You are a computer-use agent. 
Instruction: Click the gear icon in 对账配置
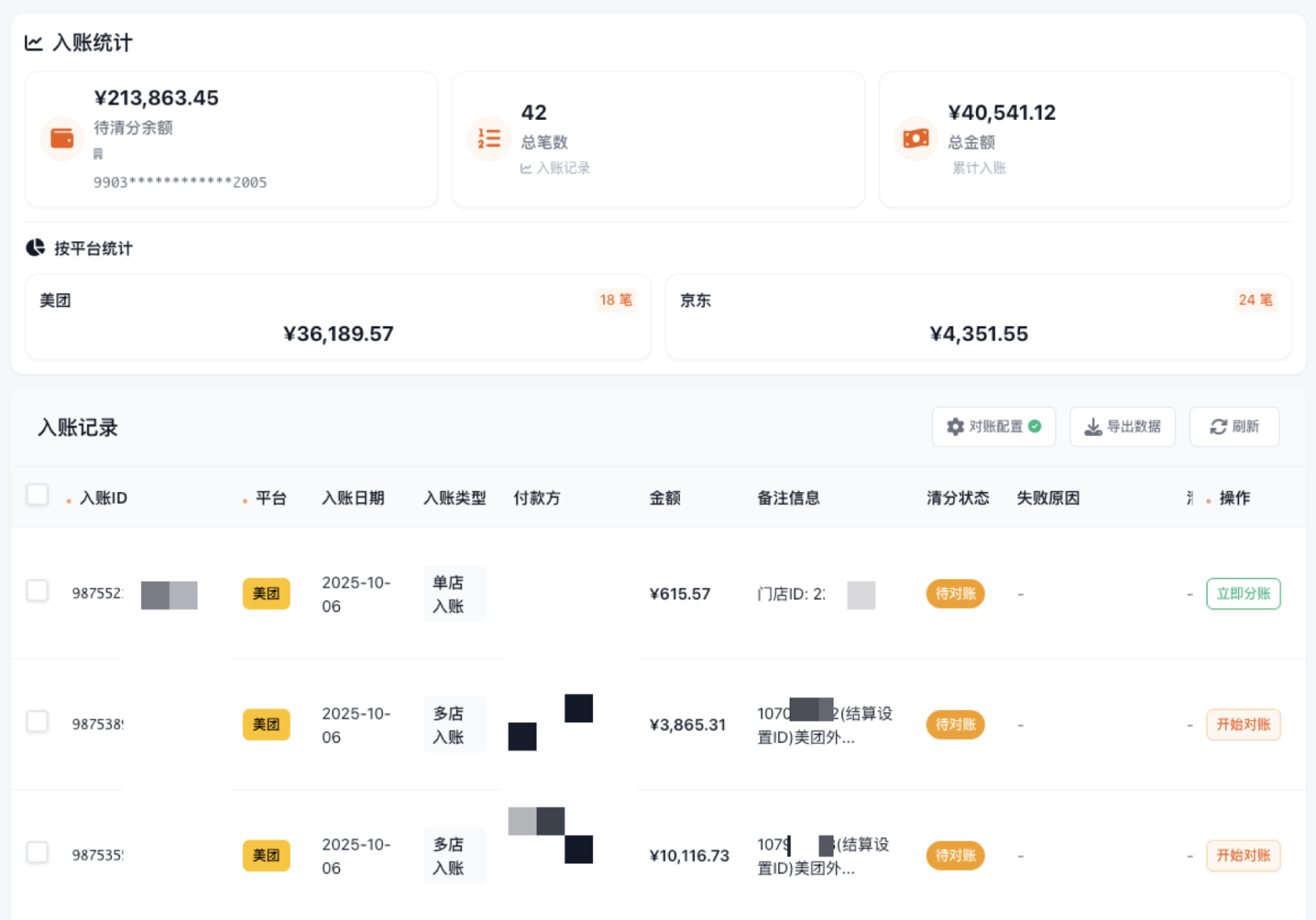(x=955, y=426)
